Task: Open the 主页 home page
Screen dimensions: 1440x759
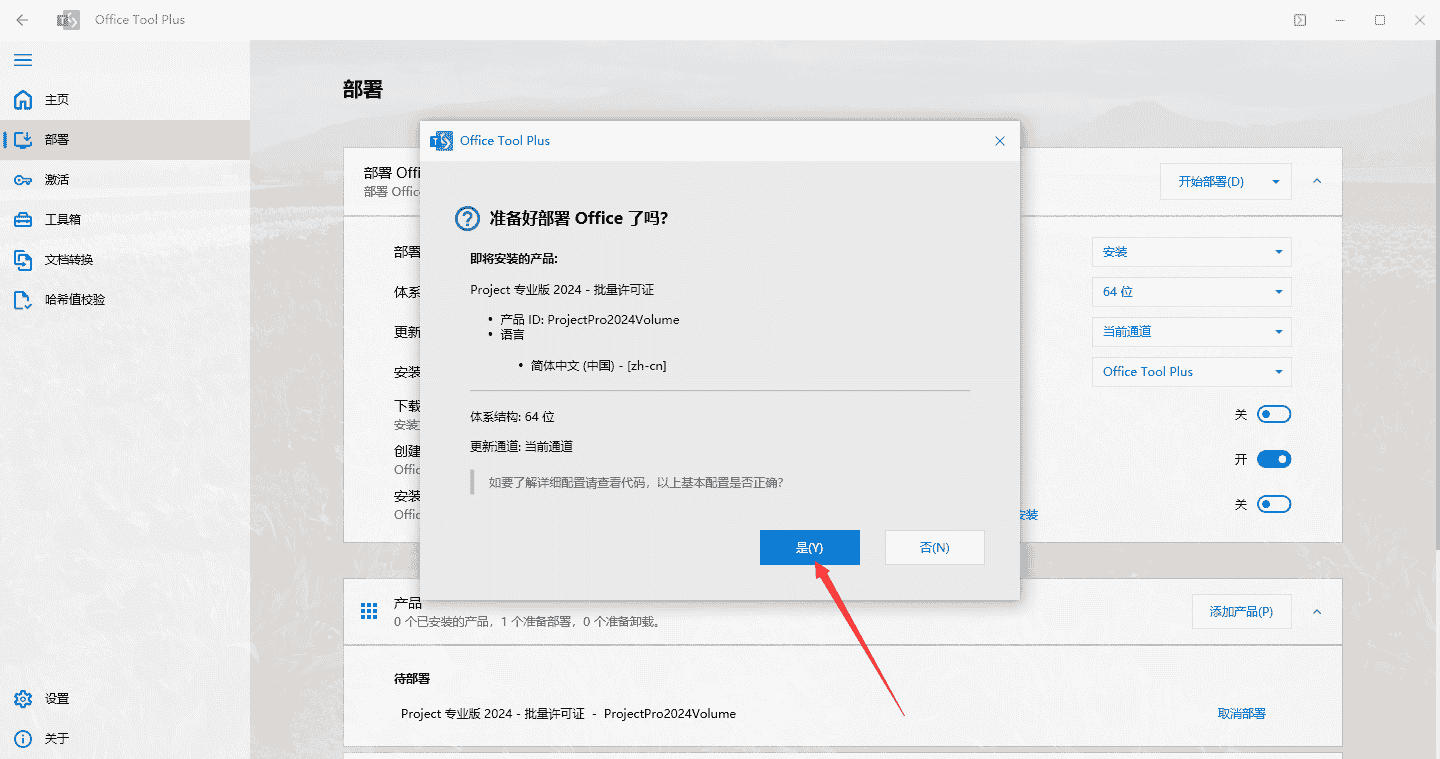Action: pyautogui.click(x=125, y=100)
